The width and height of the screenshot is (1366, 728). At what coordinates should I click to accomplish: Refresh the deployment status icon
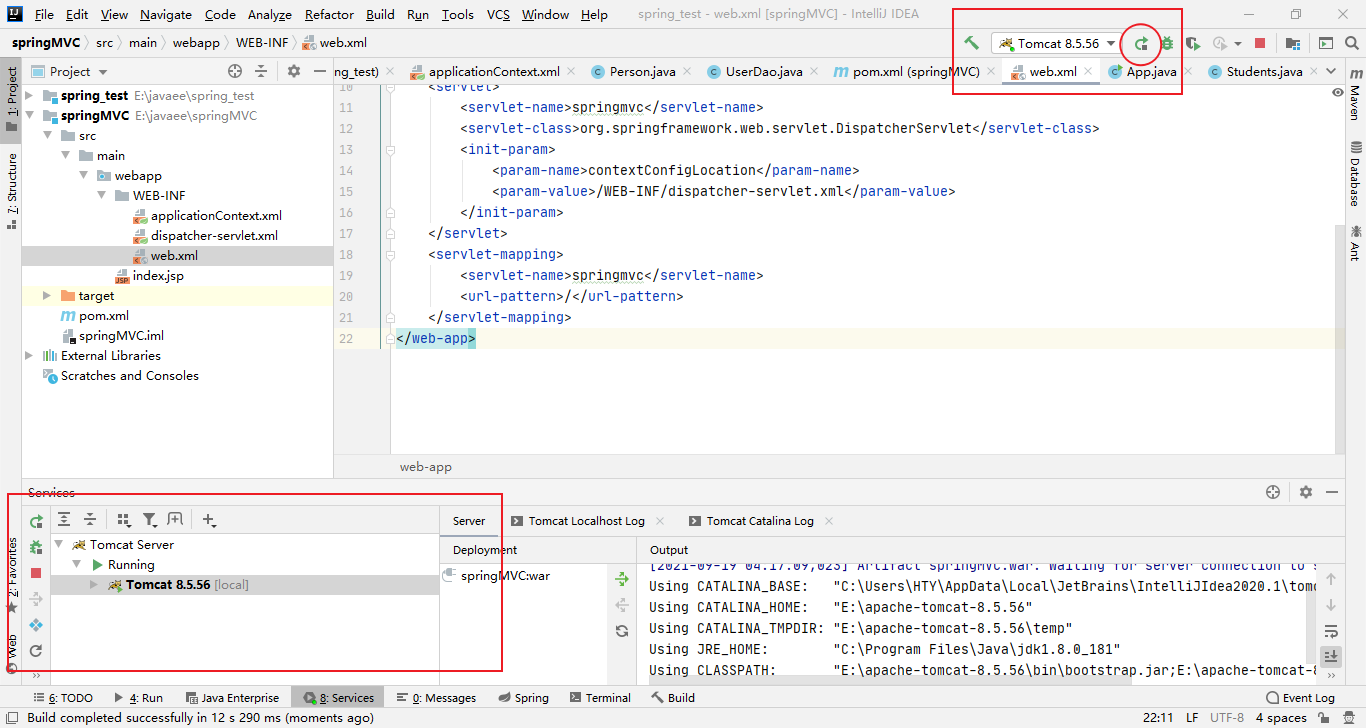pyautogui.click(x=622, y=631)
